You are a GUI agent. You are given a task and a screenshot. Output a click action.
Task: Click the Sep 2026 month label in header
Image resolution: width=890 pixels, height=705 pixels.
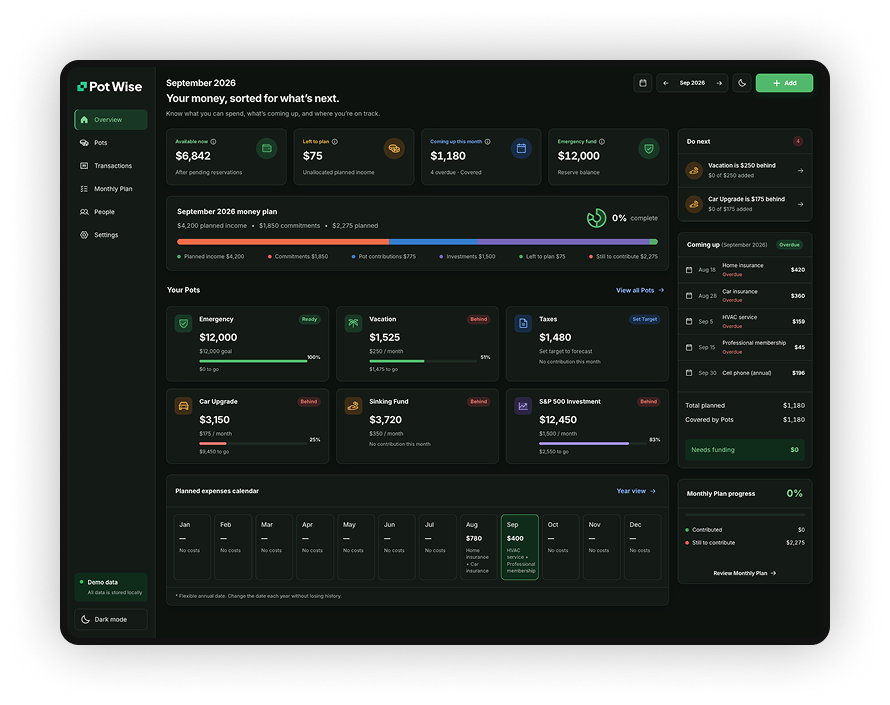[692, 83]
